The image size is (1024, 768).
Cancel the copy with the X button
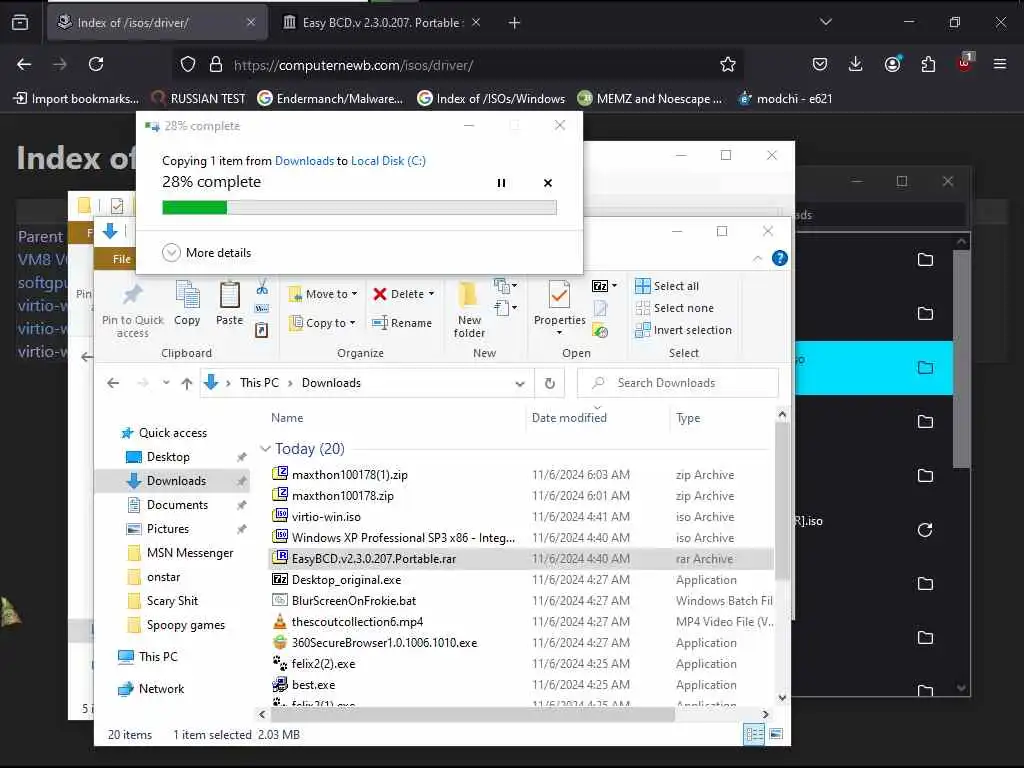point(548,183)
